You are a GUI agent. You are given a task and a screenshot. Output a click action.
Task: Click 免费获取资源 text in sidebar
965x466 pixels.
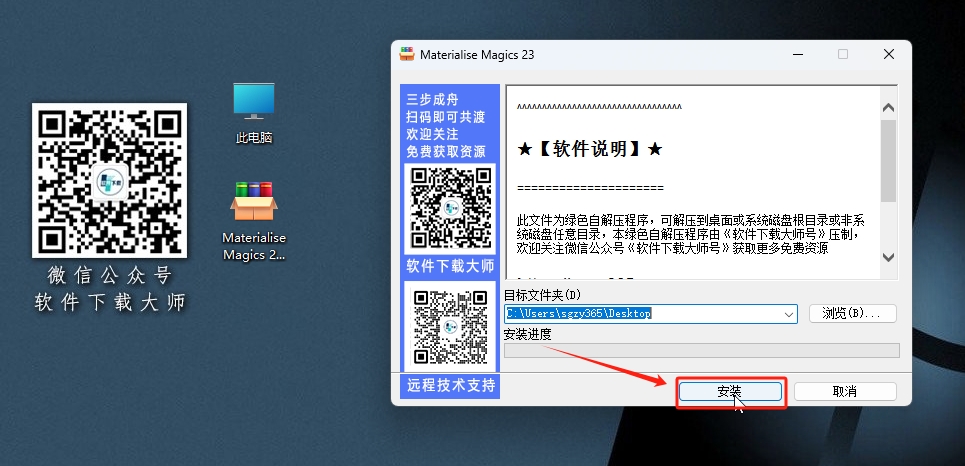point(446,151)
